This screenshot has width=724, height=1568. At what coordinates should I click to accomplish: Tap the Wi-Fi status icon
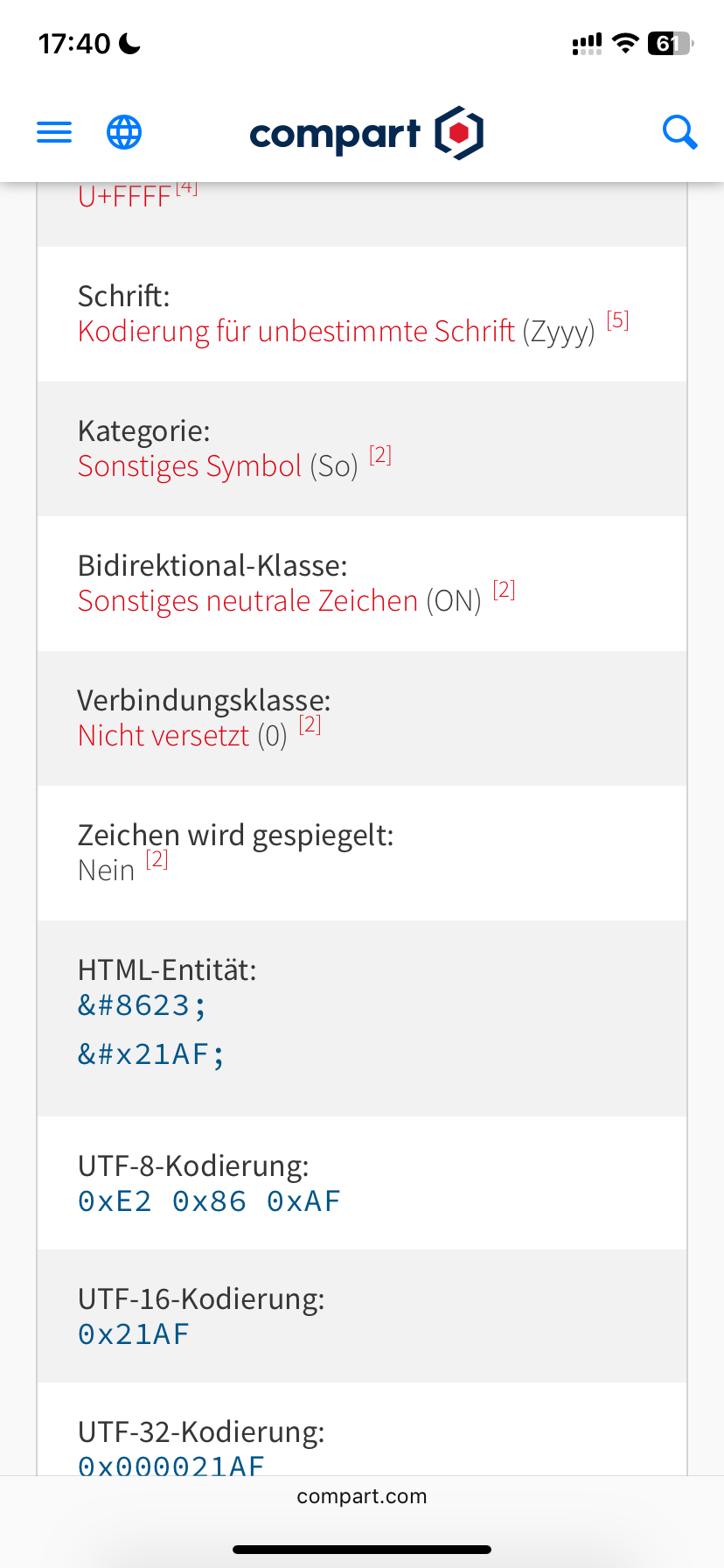pos(625,44)
